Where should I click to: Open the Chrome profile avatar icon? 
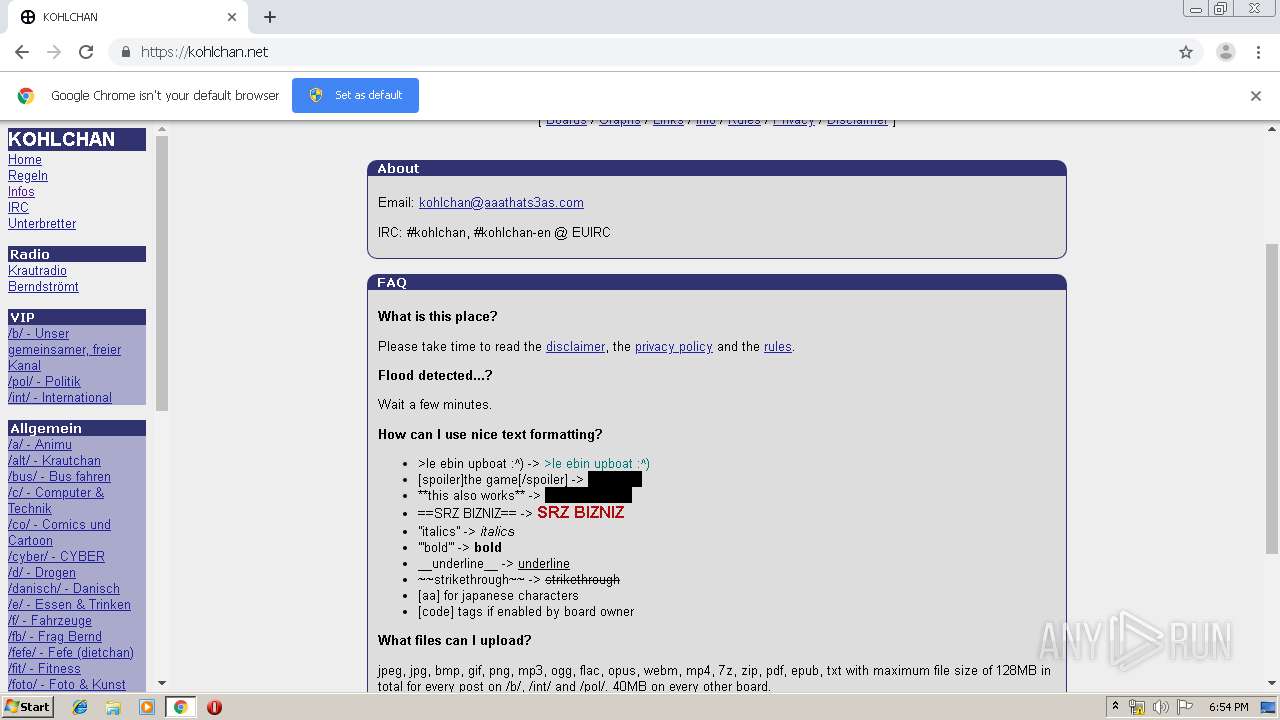[1225, 52]
